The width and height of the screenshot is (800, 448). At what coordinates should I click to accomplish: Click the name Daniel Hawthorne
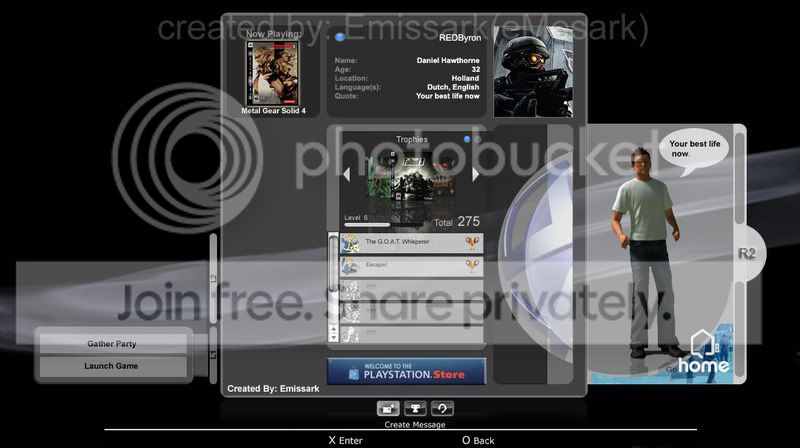pos(448,60)
